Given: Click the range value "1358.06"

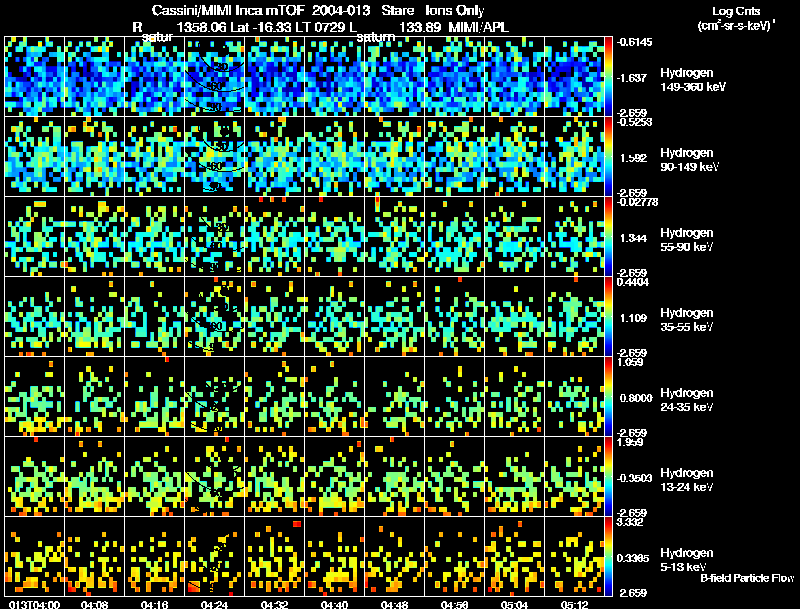Looking at the screenshot, I should click(201, 27).
